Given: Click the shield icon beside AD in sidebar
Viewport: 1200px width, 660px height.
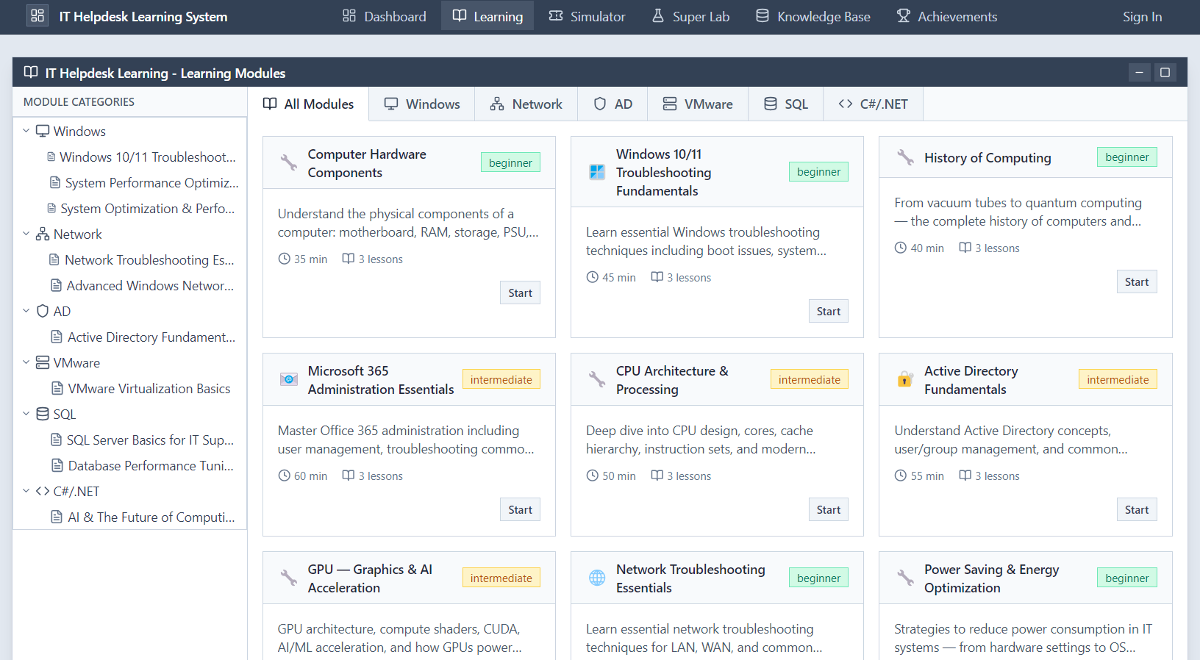Looking at the screenshot, I should 43,311.
